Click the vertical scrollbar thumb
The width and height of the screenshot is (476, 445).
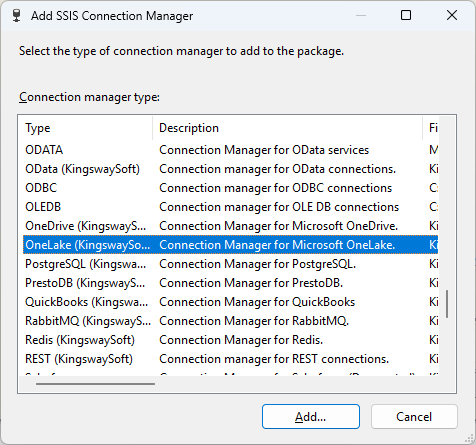pos(447,304)
